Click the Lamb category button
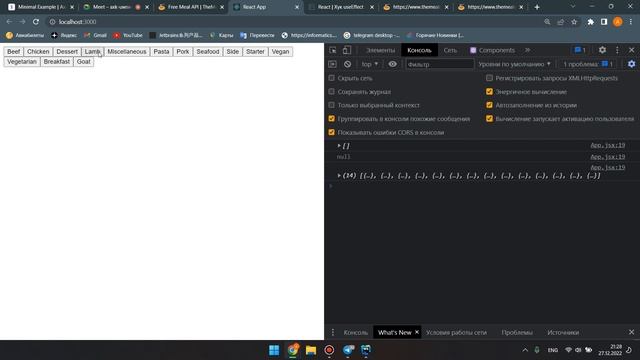The width and height of the screenshot is (640, 360). (x=93, y=51)
